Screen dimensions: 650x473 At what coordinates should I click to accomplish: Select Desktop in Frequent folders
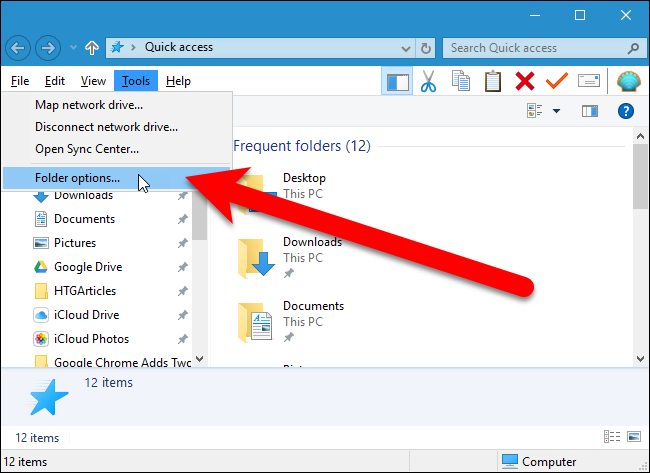click(304, 178)
